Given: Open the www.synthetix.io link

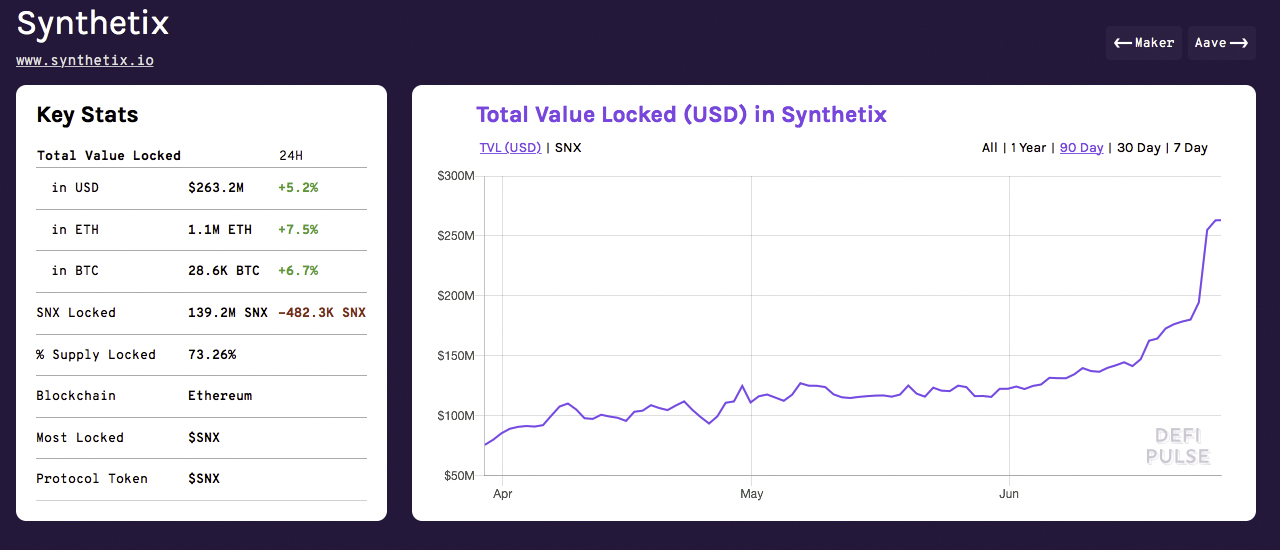Looking at the screenshot, I should point(85,60).
